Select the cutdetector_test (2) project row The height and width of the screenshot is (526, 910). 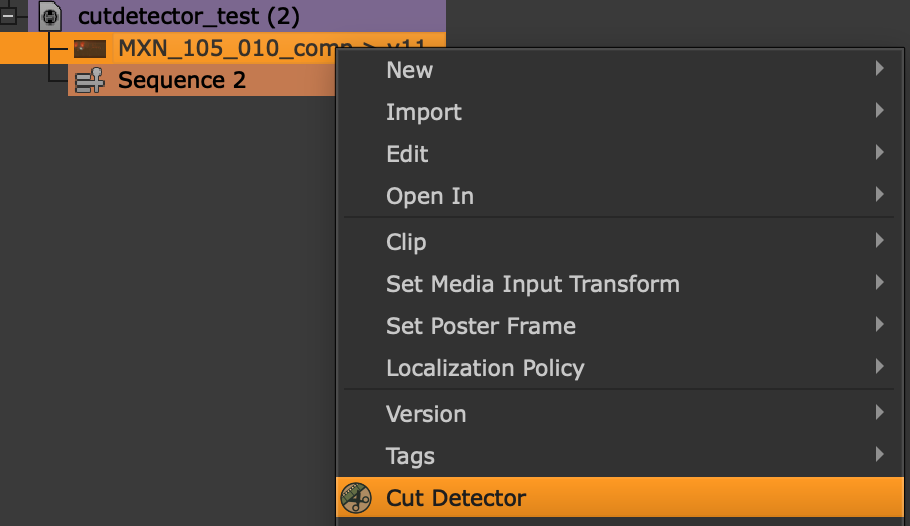point(237,16)
